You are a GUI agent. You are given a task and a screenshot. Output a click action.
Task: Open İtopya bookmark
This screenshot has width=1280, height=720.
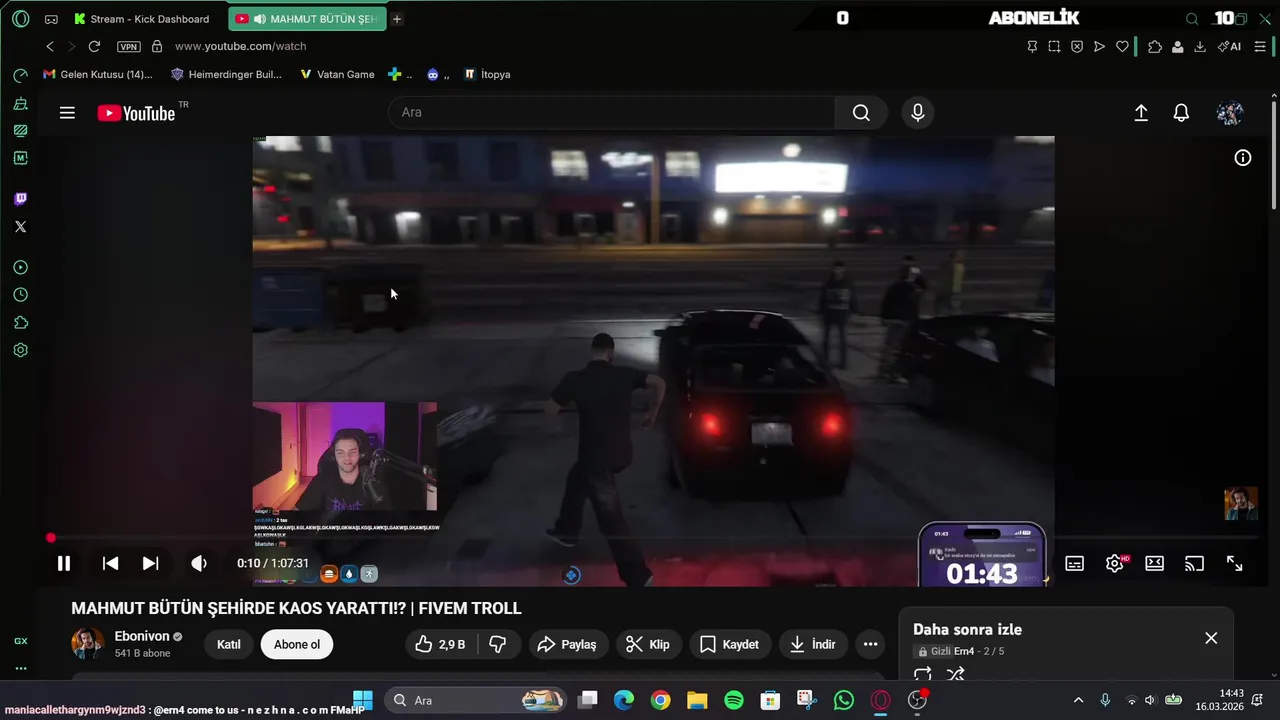coord(487,74)
